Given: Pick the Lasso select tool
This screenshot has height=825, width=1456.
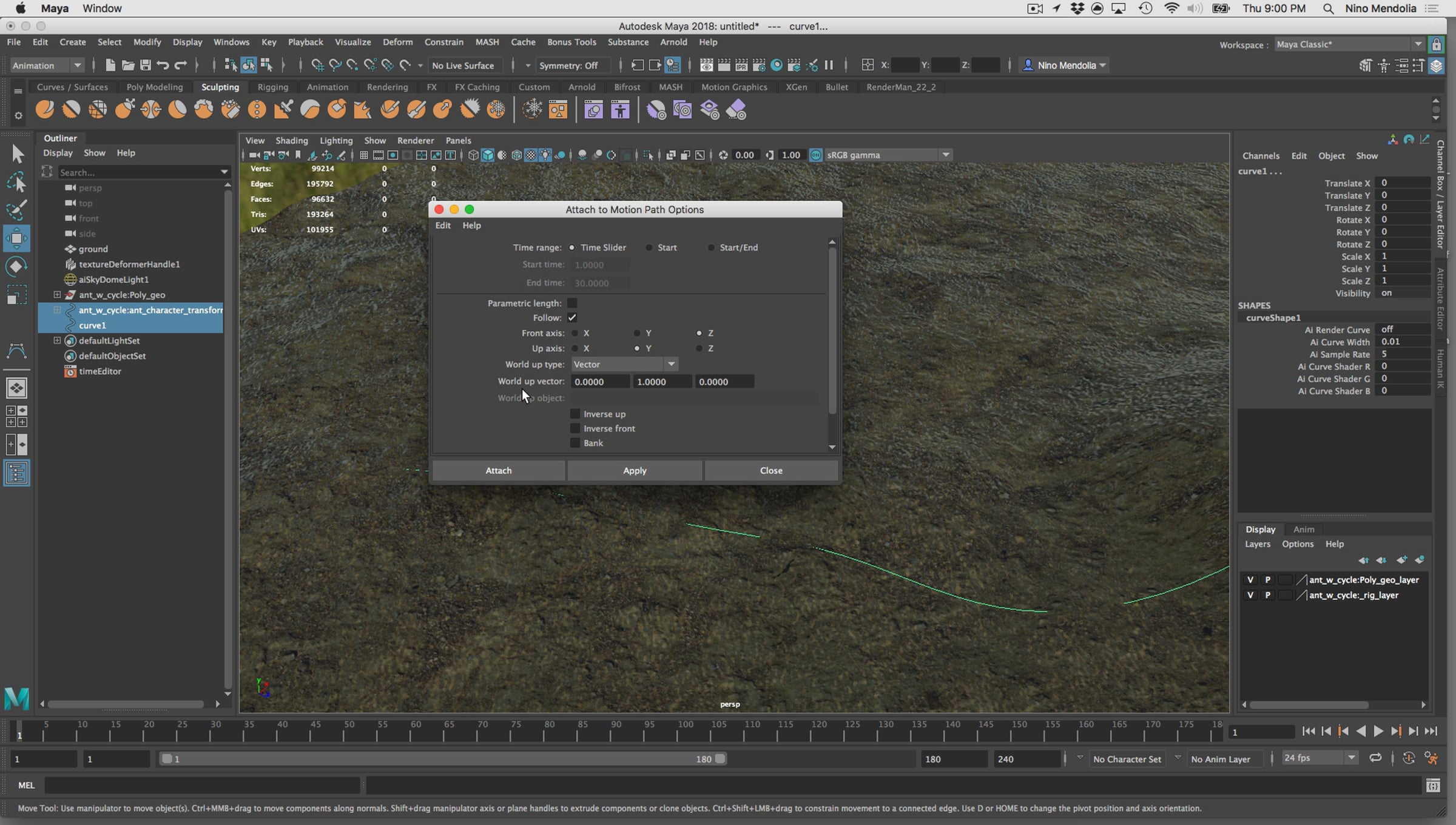Looking at the screenshot, I should (x=16, y=182).
